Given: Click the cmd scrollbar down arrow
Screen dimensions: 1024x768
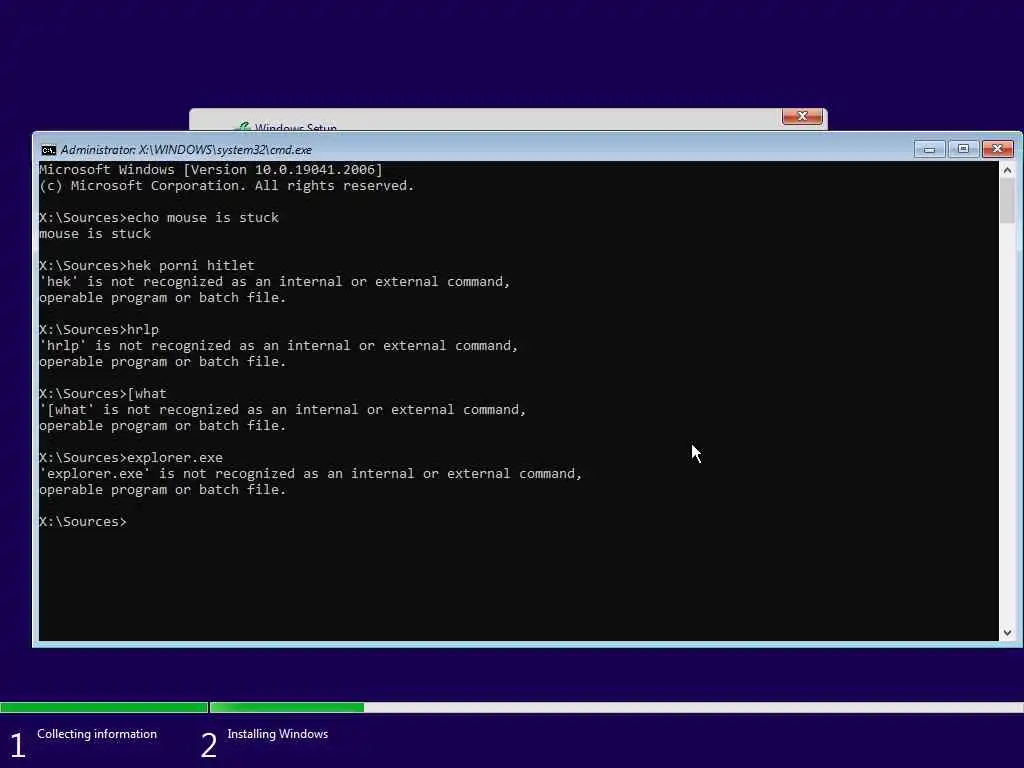Looking at the screenshot, I should click(x=1007, y=632).
